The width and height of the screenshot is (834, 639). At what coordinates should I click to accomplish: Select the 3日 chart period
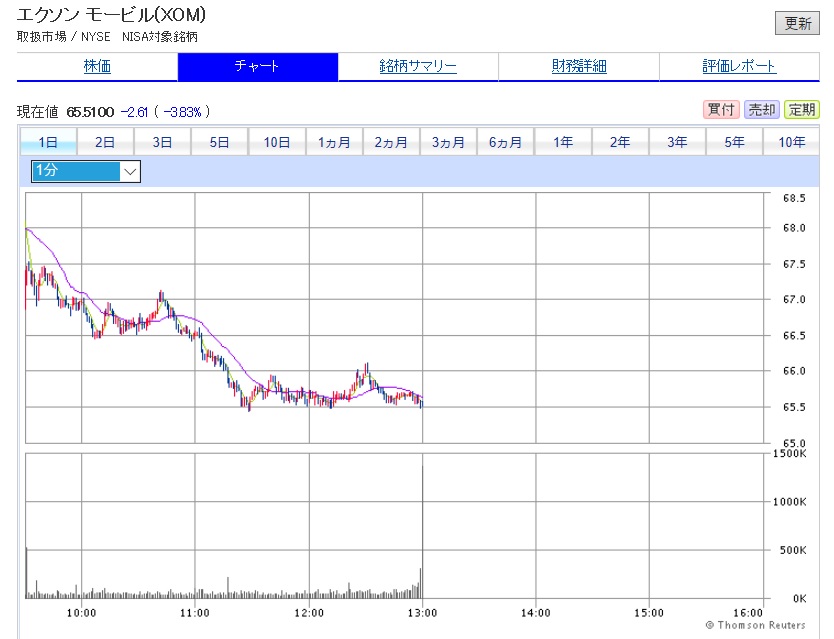click(163, 142)
